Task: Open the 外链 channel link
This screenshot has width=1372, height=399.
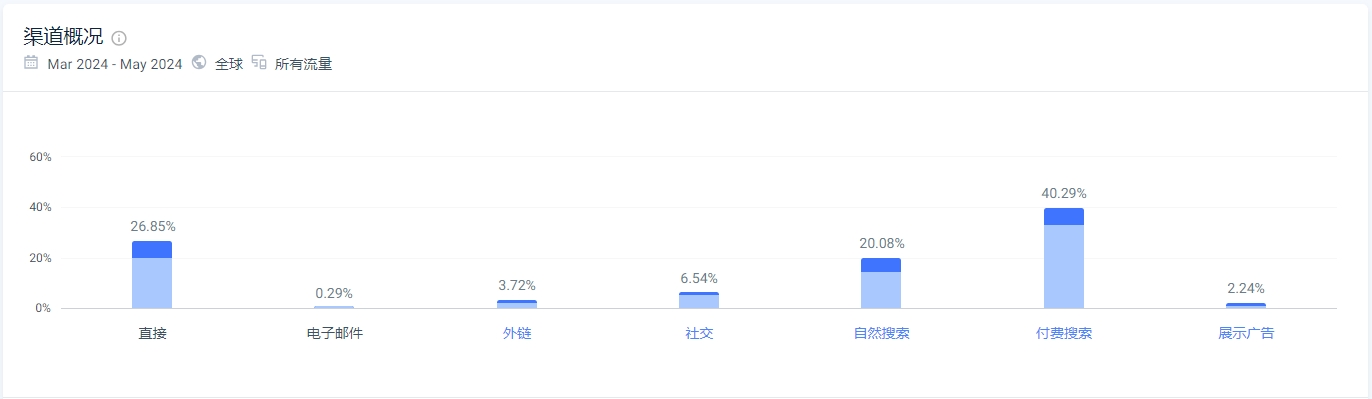Action: (x=517, y=333)
